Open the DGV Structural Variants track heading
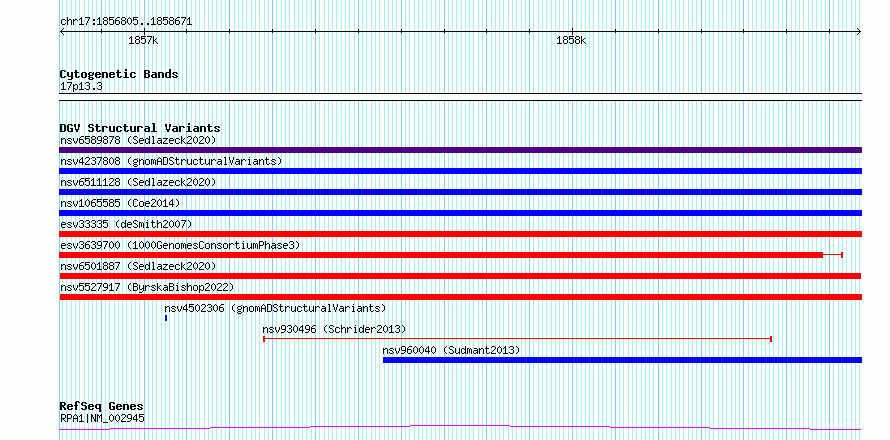This screenshot has width=890, height=440. click(x=140, y=128)
